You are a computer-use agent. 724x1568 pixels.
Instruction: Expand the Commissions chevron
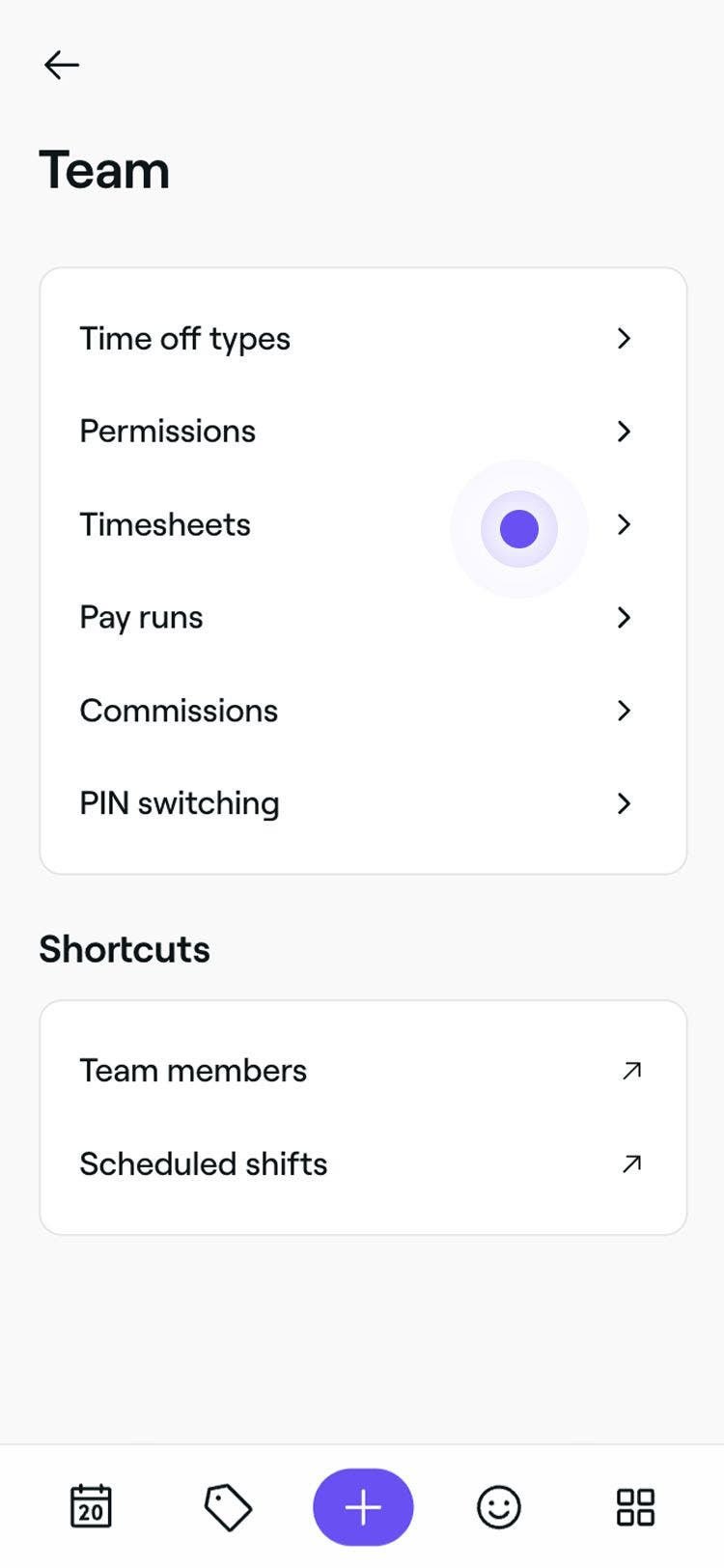[x=624, y=711]
